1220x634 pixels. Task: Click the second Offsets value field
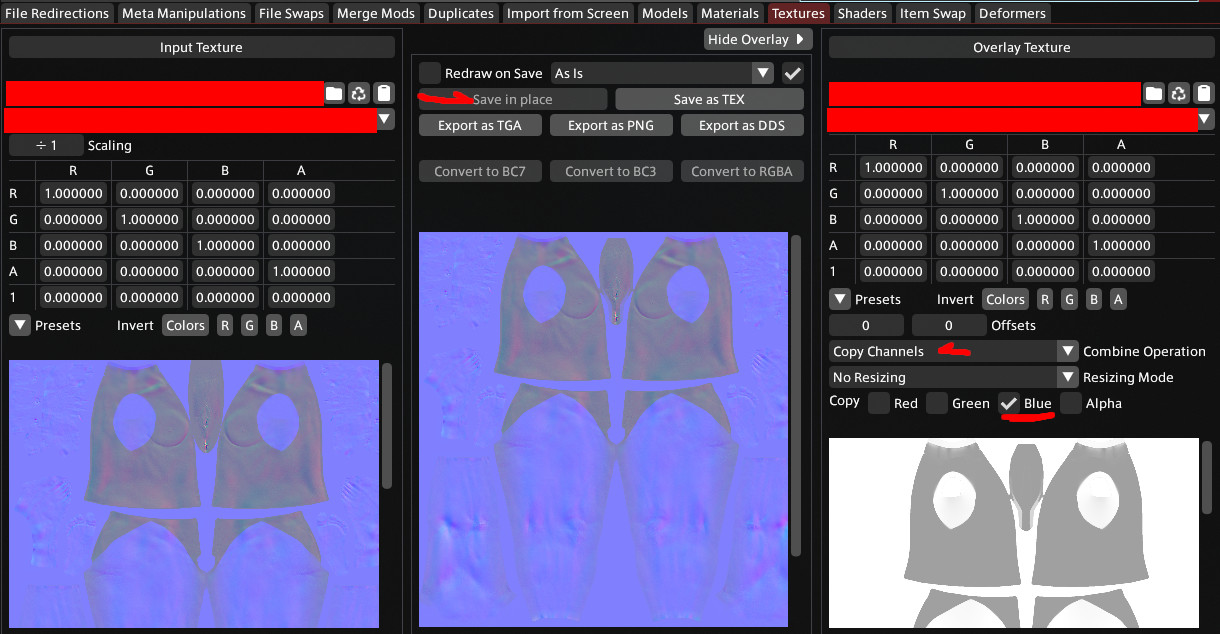pos(949,325)
